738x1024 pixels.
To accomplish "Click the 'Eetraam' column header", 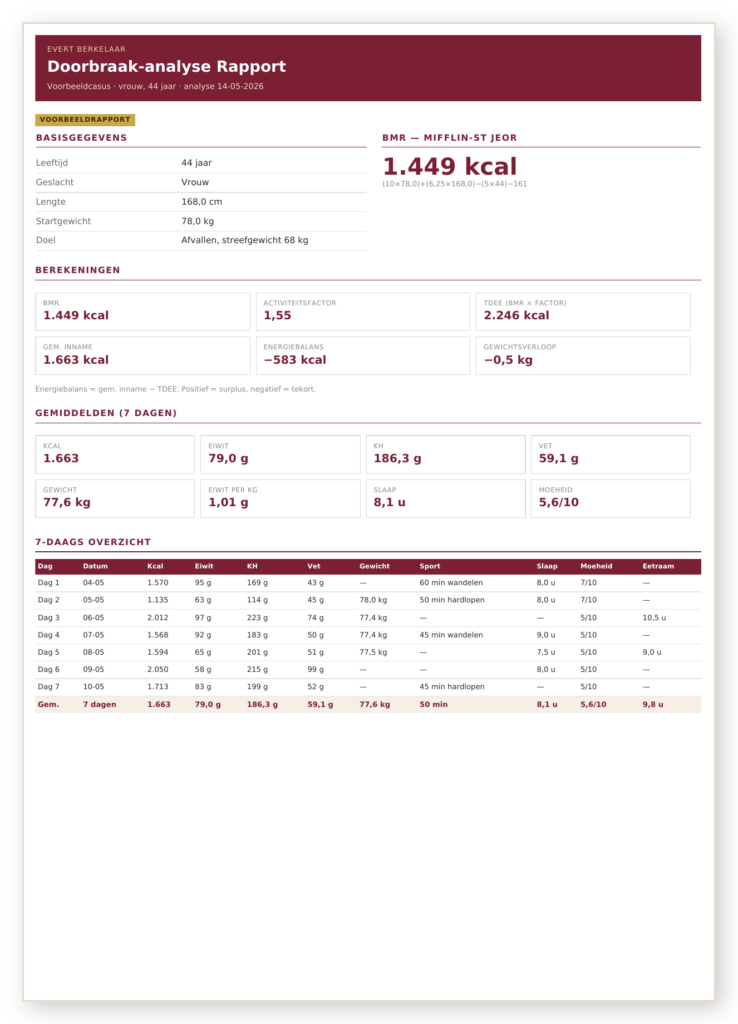I will pyautogui.click(x=658, y=566).
